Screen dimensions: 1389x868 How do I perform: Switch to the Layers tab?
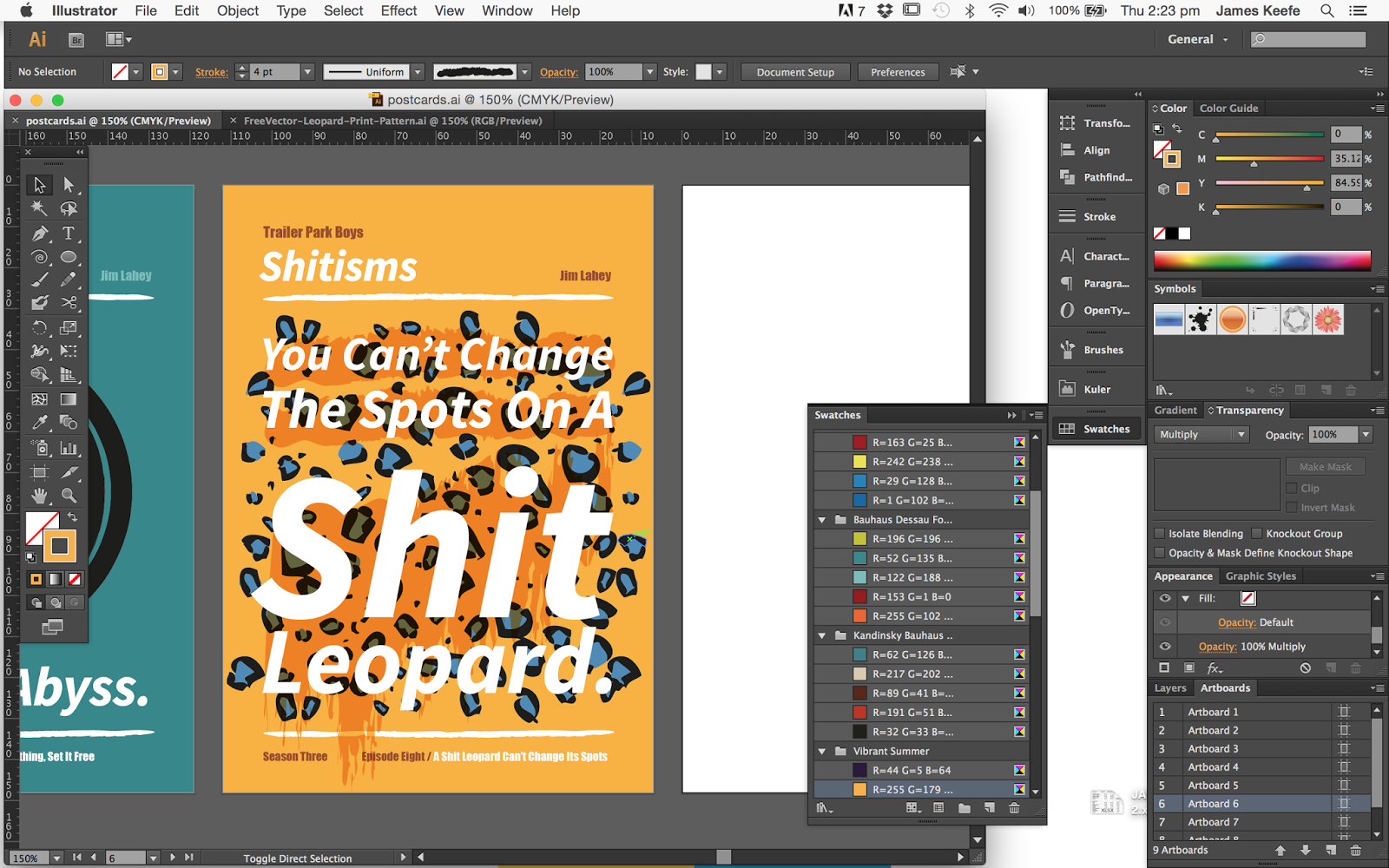(x=1170, y=688)
